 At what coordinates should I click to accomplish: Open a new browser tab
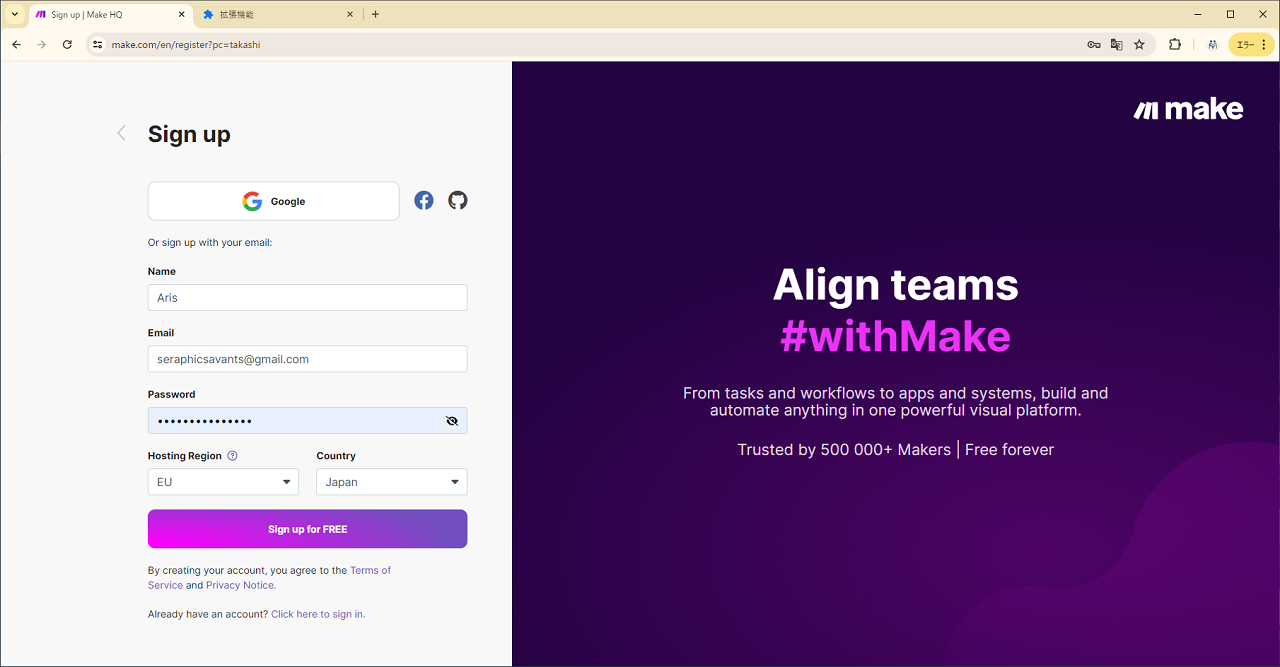pos(376,15)
